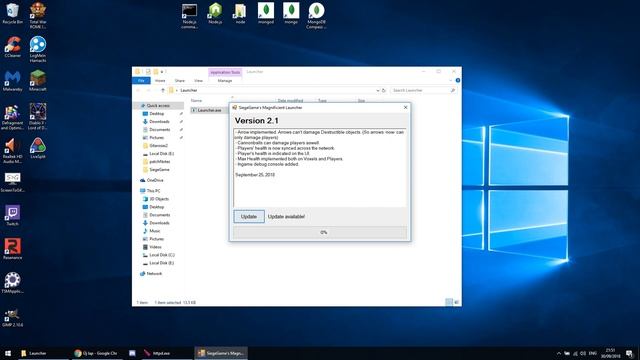Switch to Google Chrome taskbar button
The width and height of the screenshot is (640, 360).
pyautogui.click(x=96, y=353)
